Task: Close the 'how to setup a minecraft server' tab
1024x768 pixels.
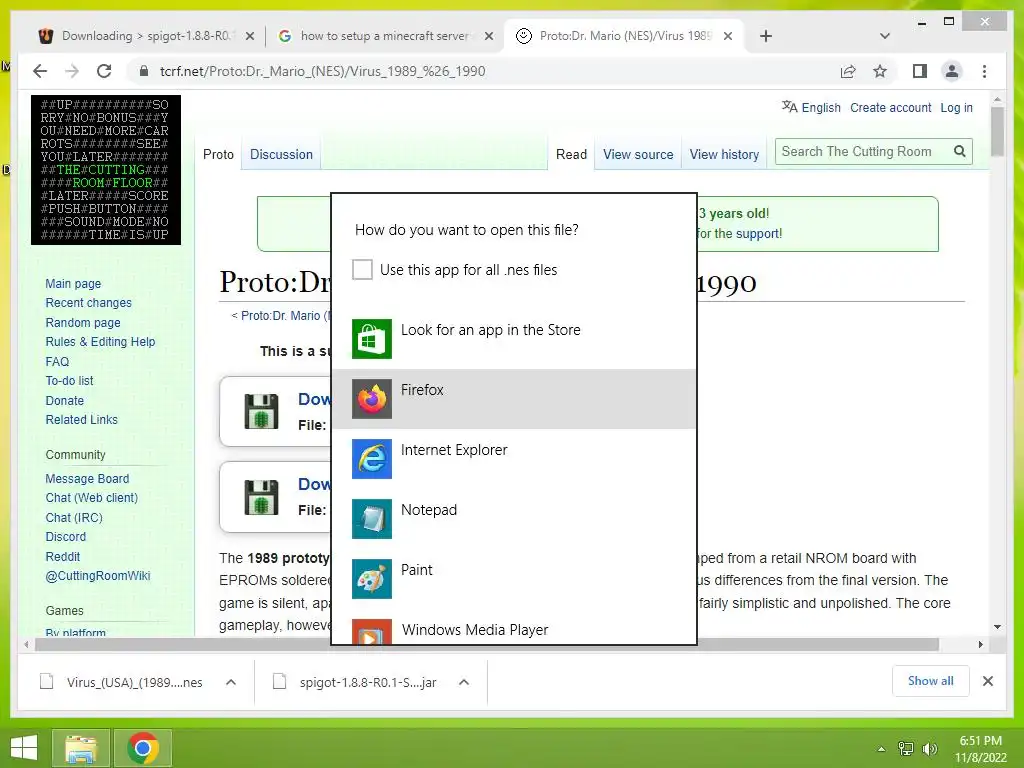Action: 488,36
